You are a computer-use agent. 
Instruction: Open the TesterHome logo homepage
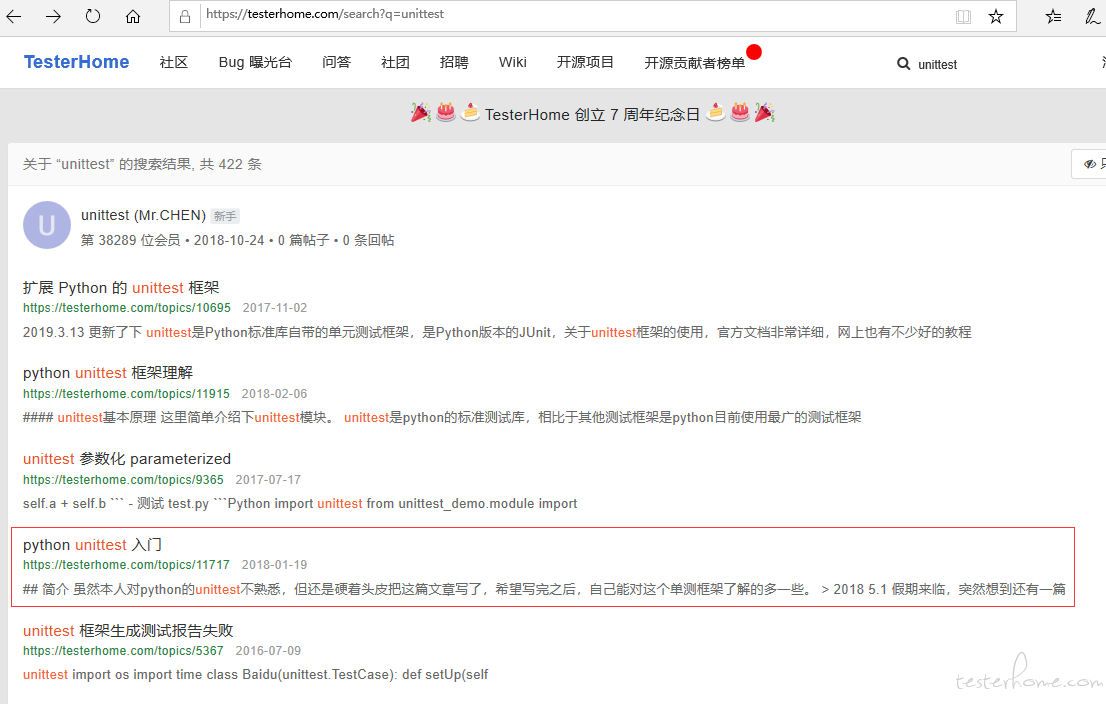(76, 62)
